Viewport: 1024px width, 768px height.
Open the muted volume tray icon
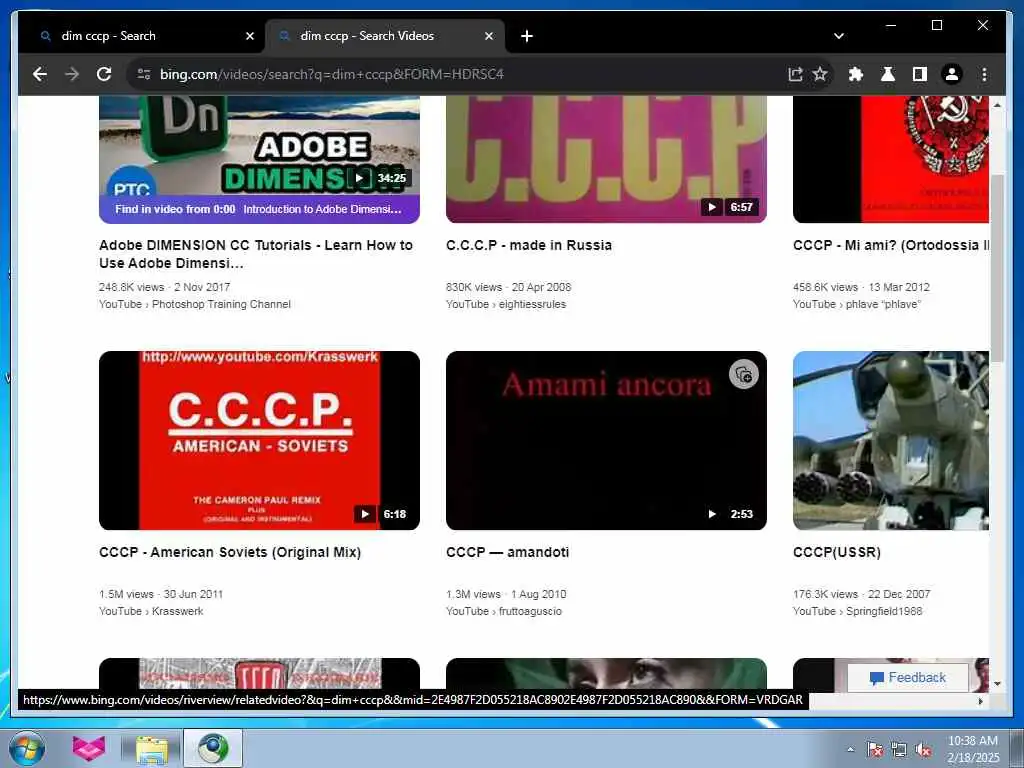coord(923,749)
